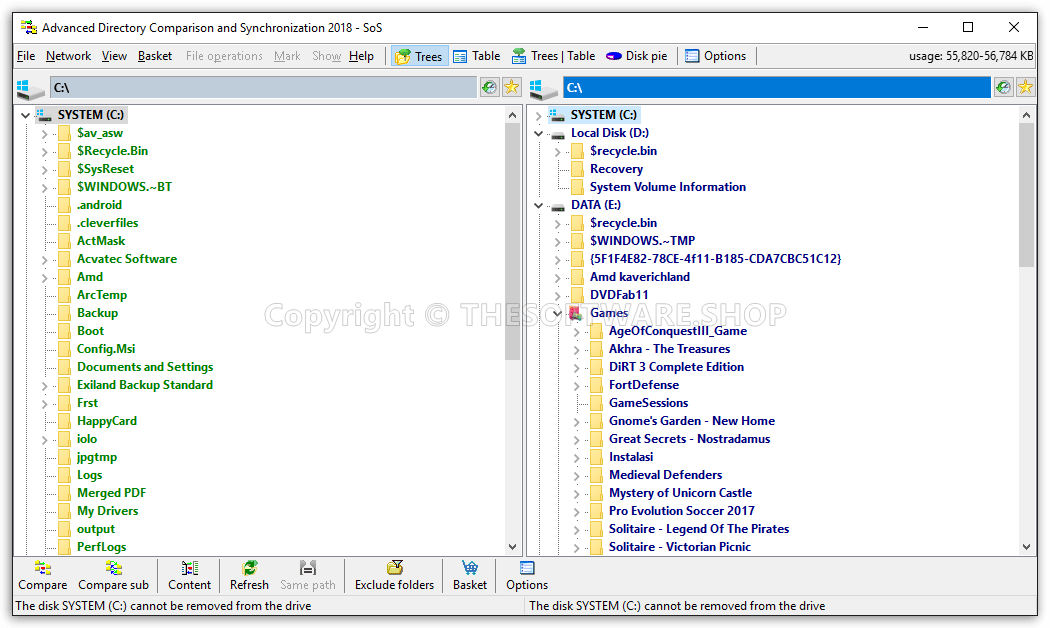Toggle the Disk pie view
Screen dimensions: 1050x628
tap(636, 56)
